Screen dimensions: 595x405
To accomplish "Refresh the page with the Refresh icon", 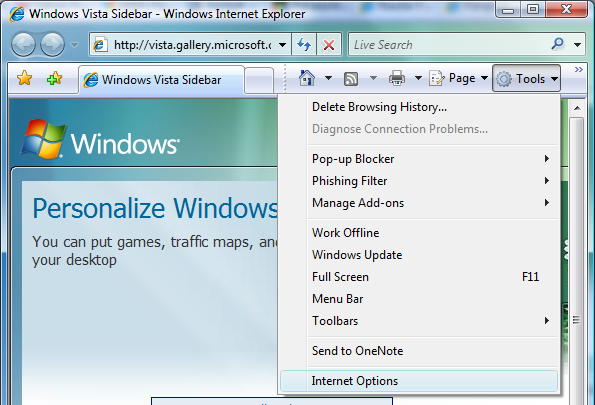I will (304, 45).
